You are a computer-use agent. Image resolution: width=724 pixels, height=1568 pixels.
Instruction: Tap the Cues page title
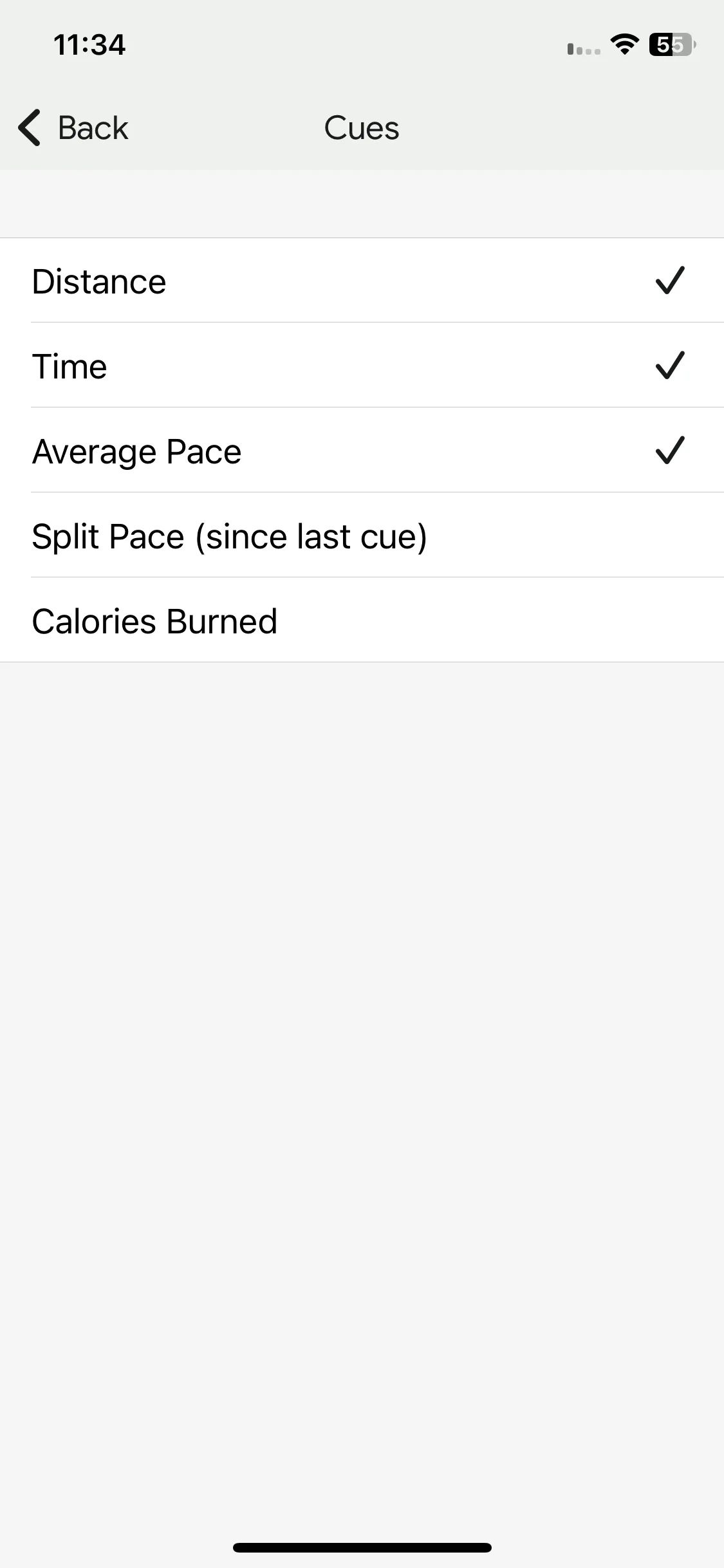point(362,127)
